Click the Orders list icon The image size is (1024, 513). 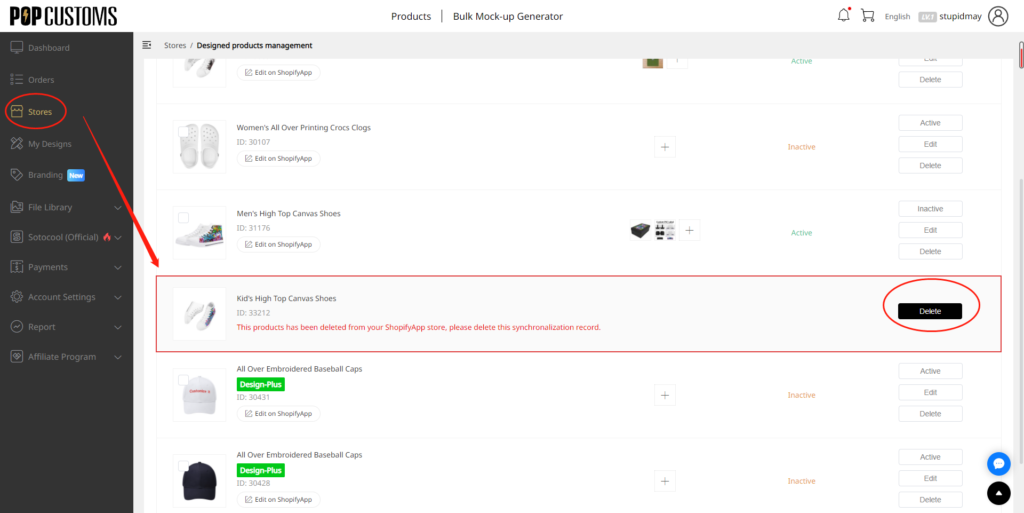[x=17, y=80]
